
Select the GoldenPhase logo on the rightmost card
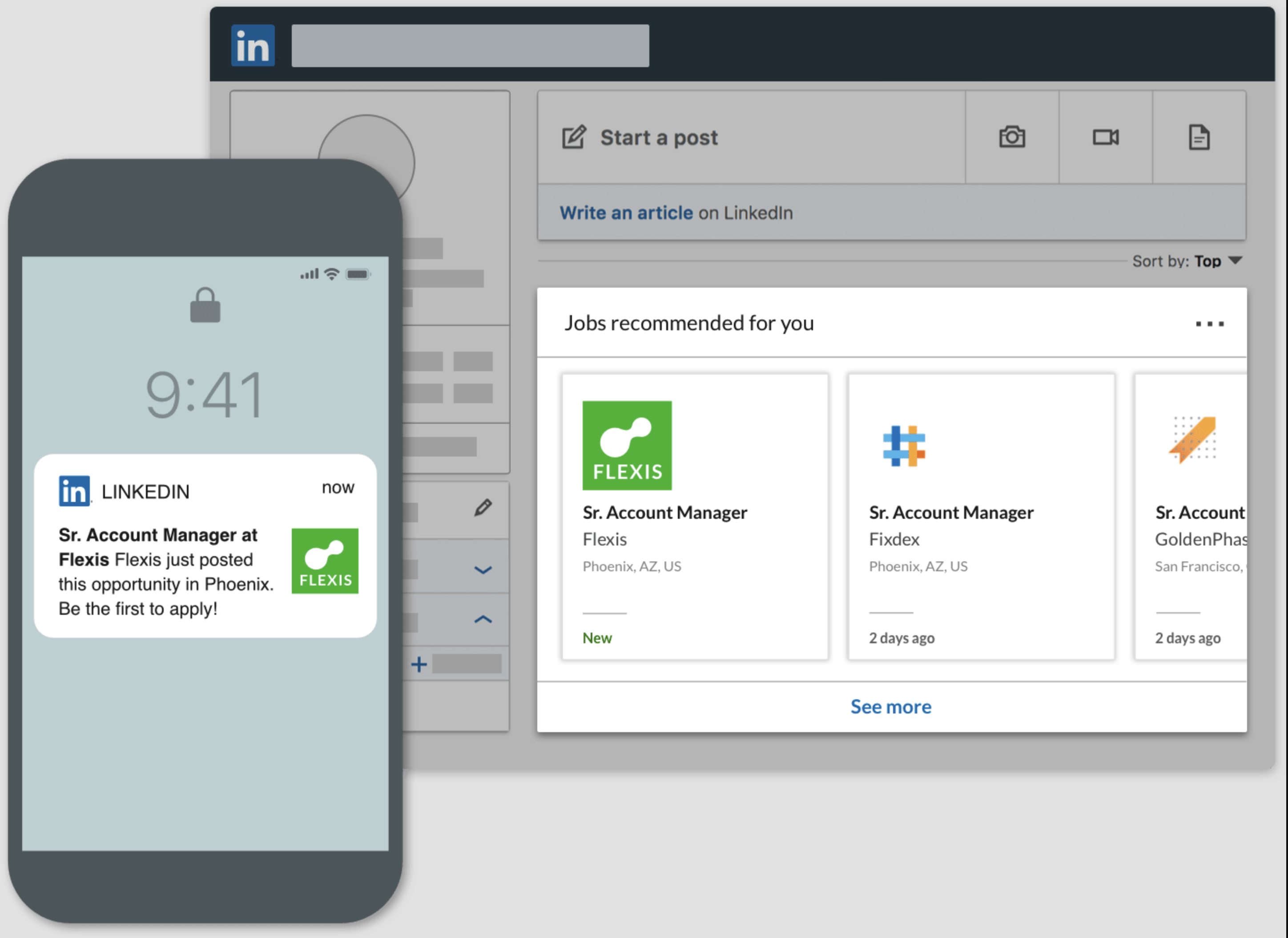(x=1191, y=440)
